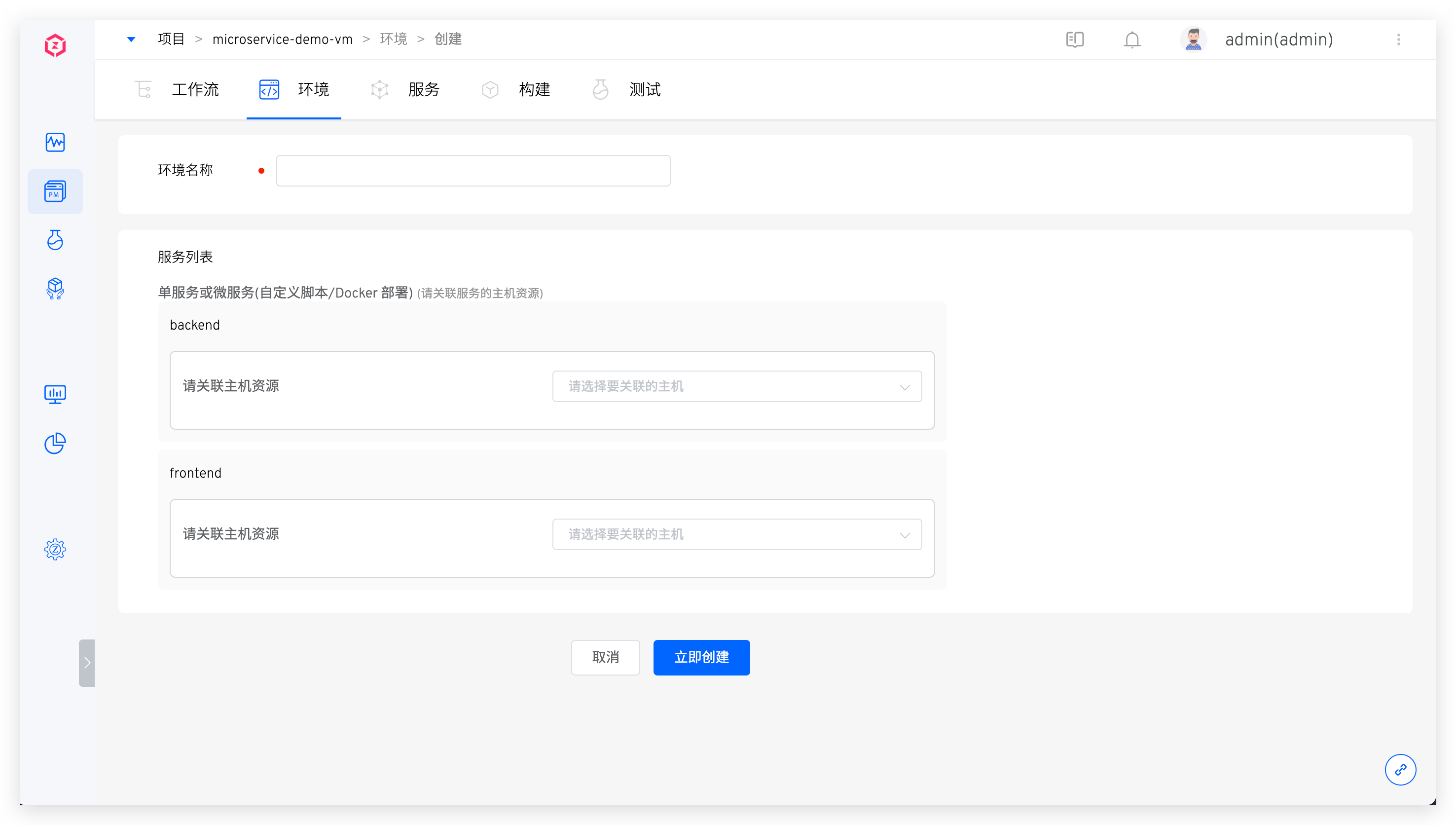Open the PM projects sidebar icon
Screen dimensions: 1456x825
(x=55, y=191)
